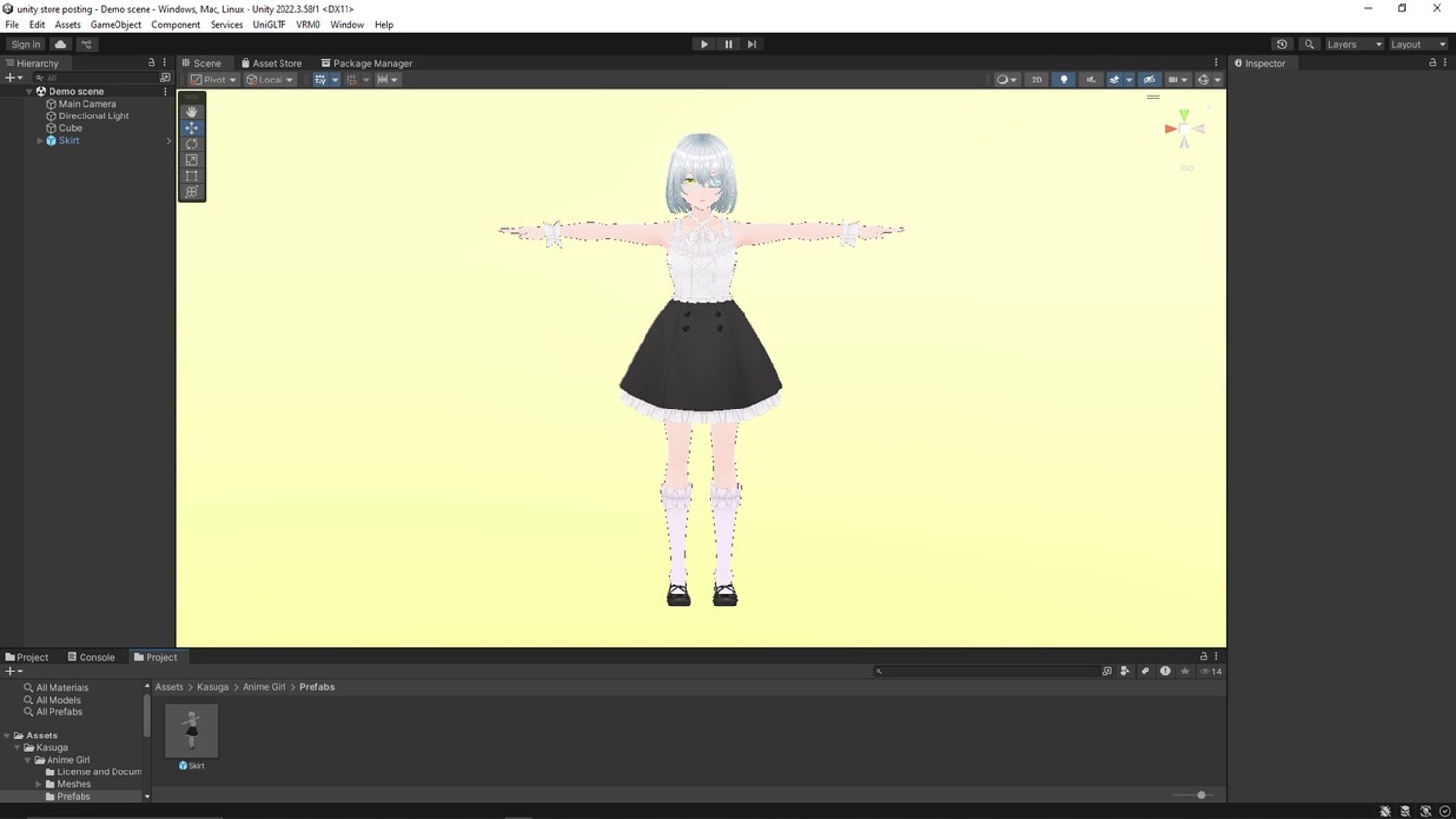This screenshot has width=1456, height=819.
Task: Open the Pivot handle position dropdown
Action: pos(214,80)
